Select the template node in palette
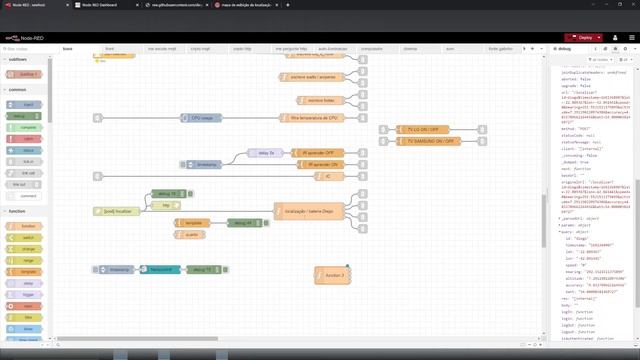 coord(24,272)
